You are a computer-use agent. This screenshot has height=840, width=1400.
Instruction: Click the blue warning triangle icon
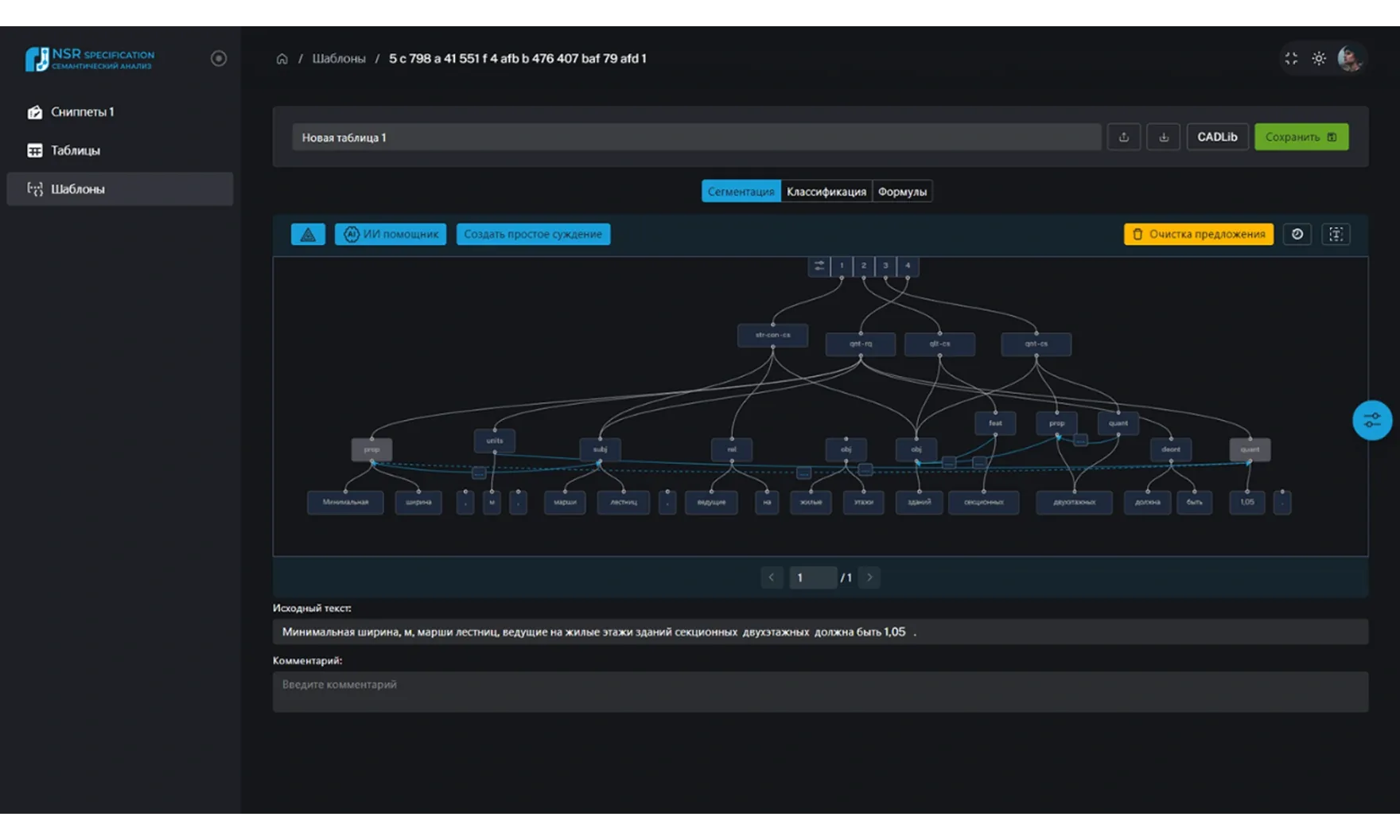coord(308,234)
